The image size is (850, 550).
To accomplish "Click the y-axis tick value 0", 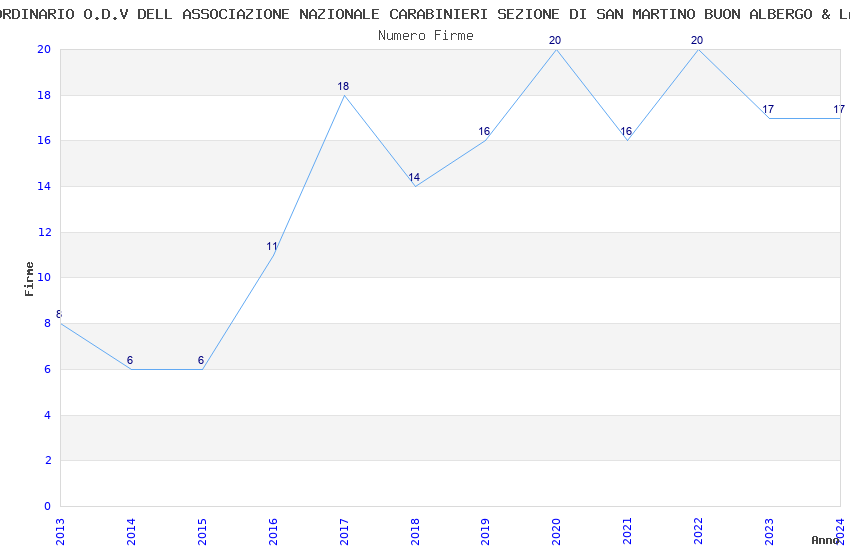I will 48,506.
